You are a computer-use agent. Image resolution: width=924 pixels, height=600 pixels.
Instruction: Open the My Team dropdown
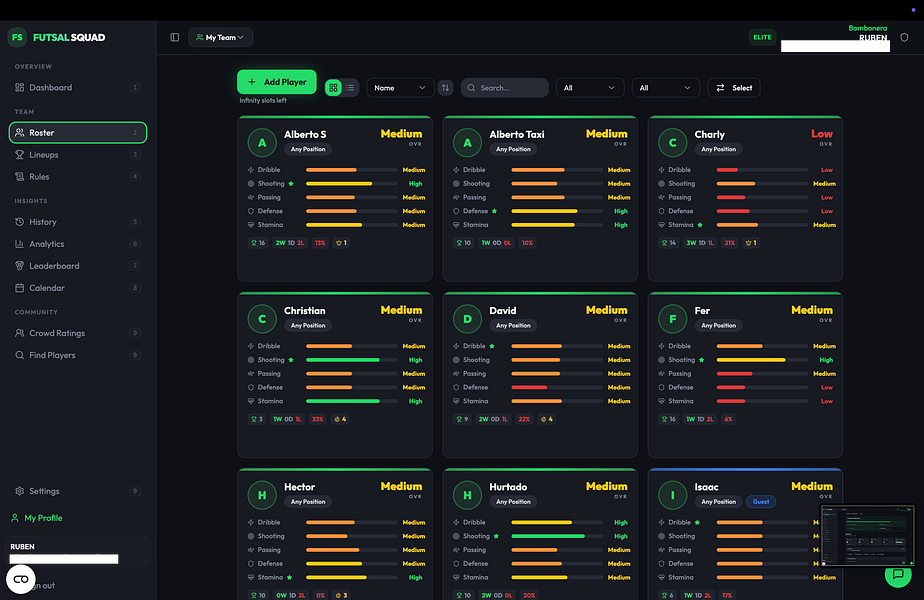click(x=220, y=37)
